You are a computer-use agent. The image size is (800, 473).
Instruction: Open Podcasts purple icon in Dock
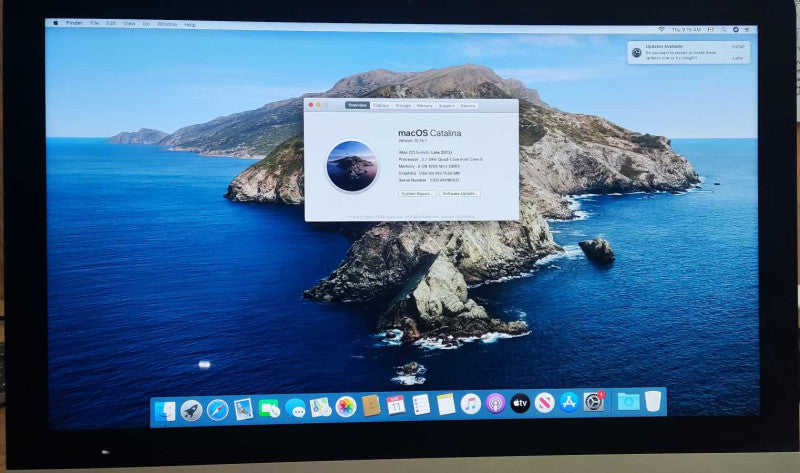pos(495,404)
